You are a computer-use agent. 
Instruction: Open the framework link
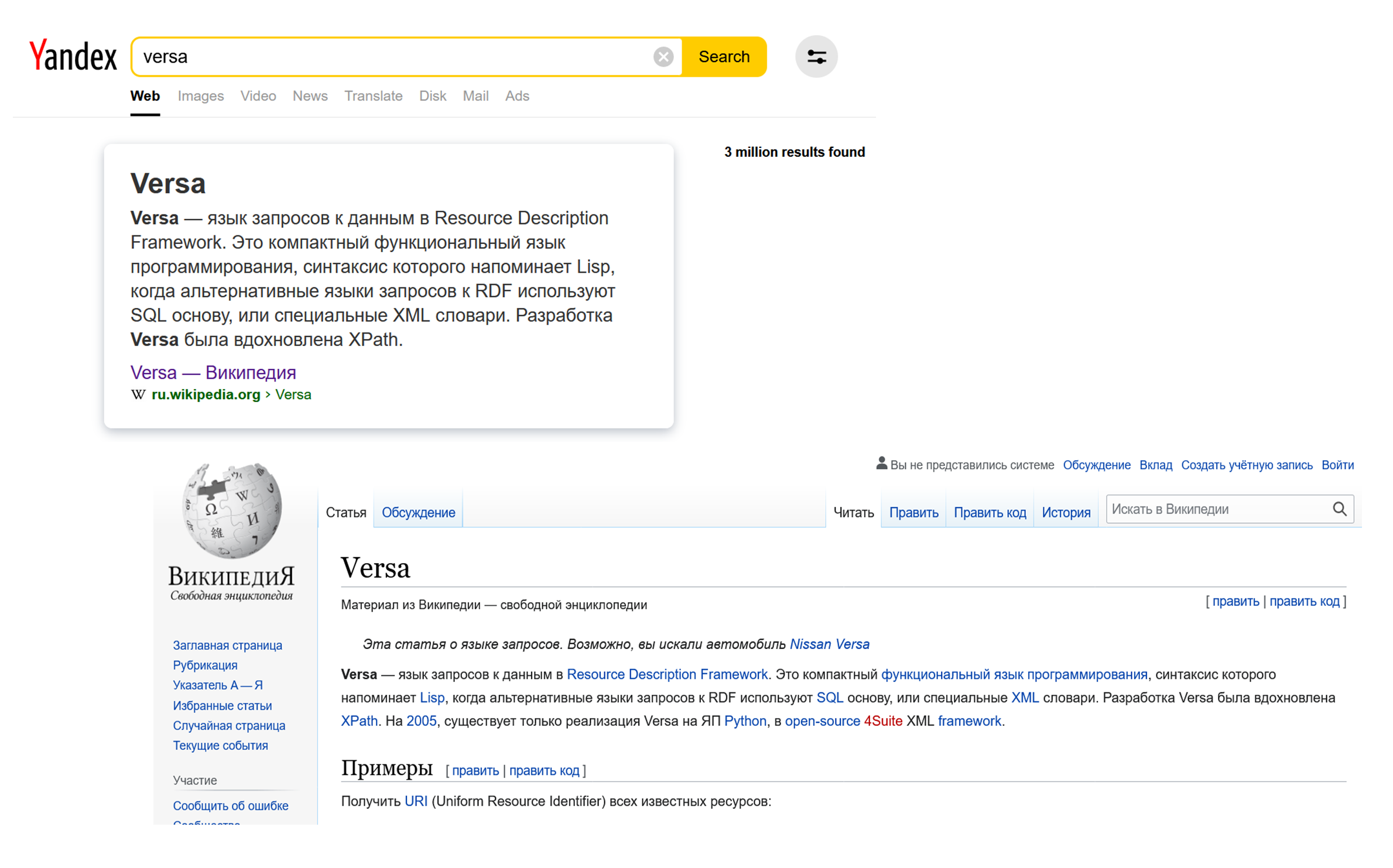pyautogui.click(x=968, y=721)
